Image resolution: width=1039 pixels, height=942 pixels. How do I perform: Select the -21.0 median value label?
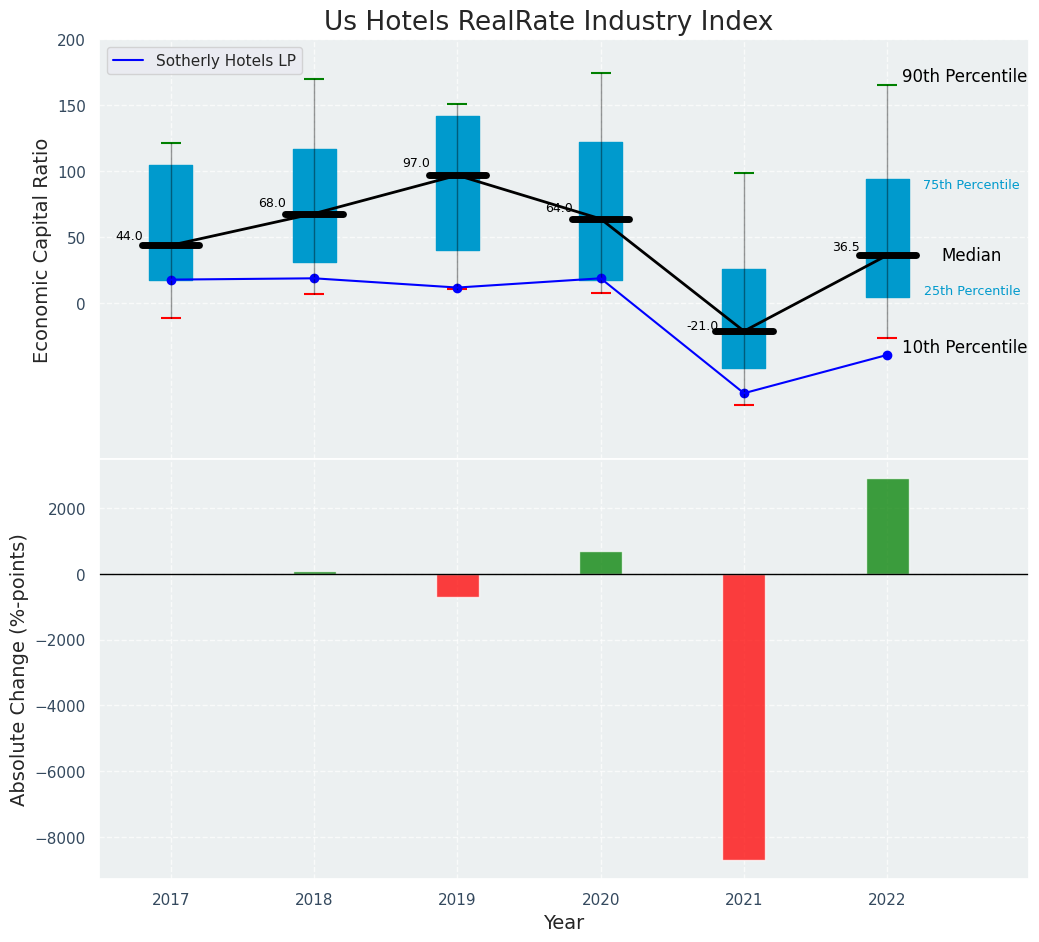click(702, 326)
